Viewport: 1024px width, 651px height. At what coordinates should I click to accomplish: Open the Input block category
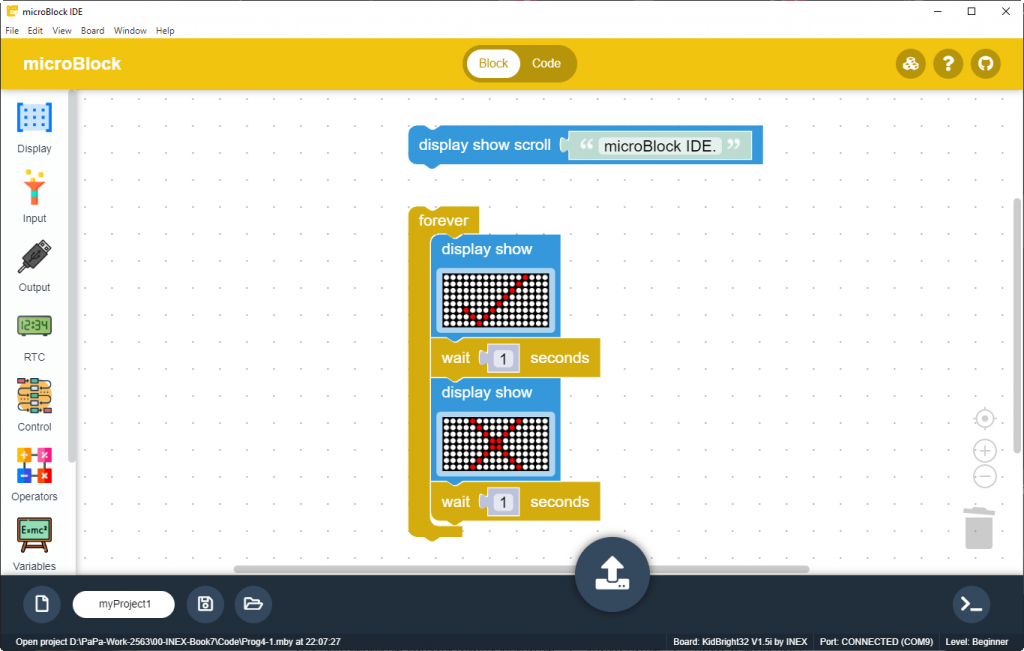click(34, 197)
